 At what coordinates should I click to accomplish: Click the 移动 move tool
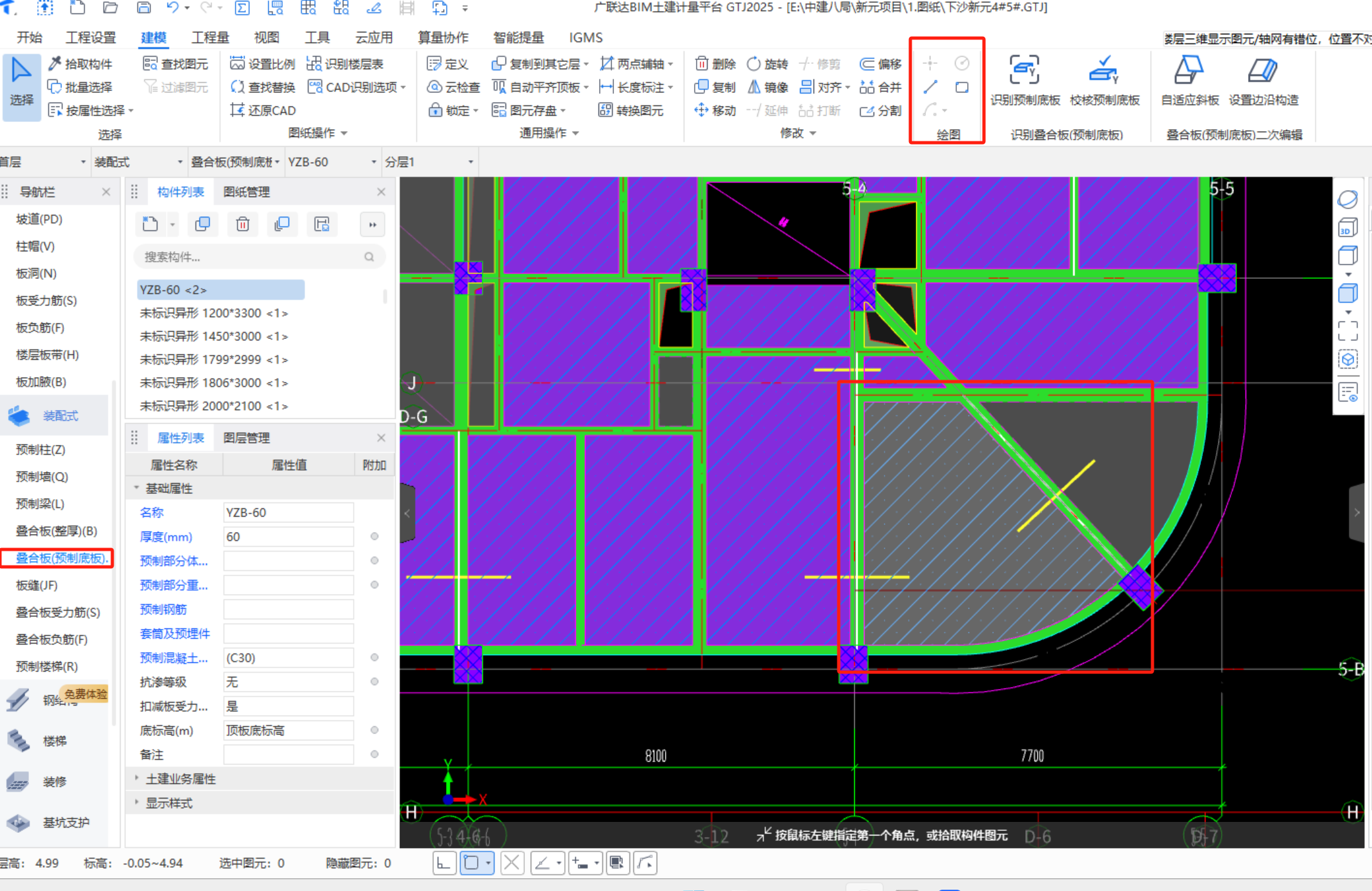715,110
